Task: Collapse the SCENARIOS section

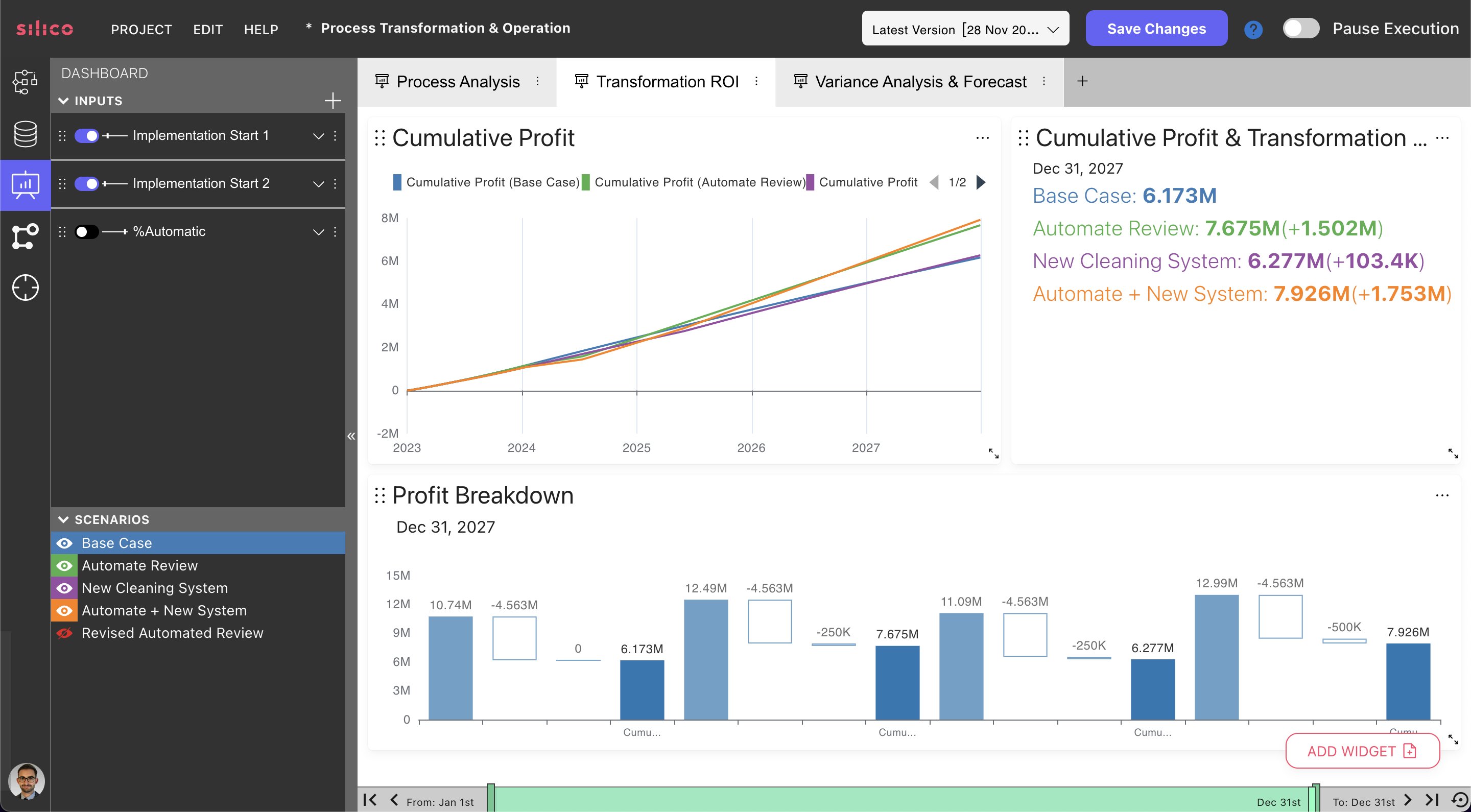Action: click(64, 520)
